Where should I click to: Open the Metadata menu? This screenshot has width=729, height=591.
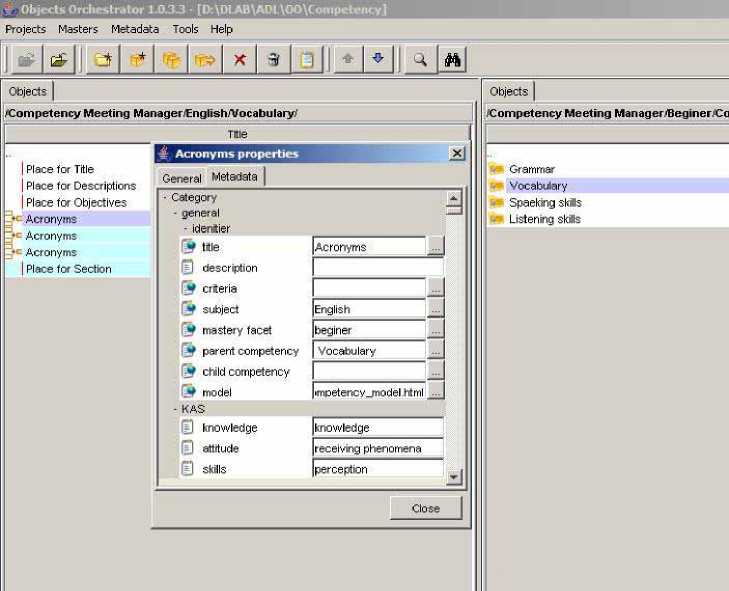(x=135, y=29)
